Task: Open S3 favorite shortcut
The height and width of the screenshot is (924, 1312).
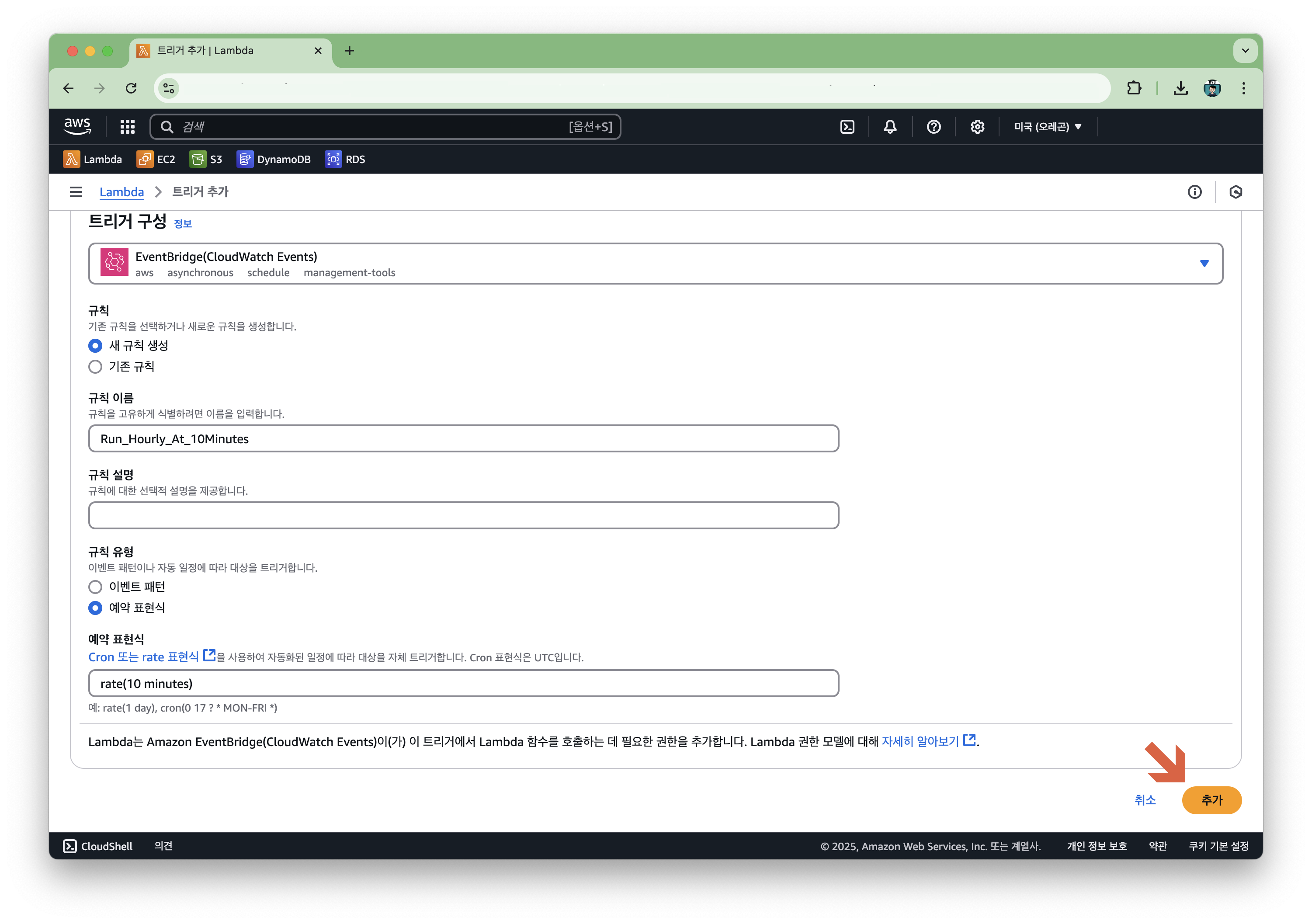Action: pos(206,160)
